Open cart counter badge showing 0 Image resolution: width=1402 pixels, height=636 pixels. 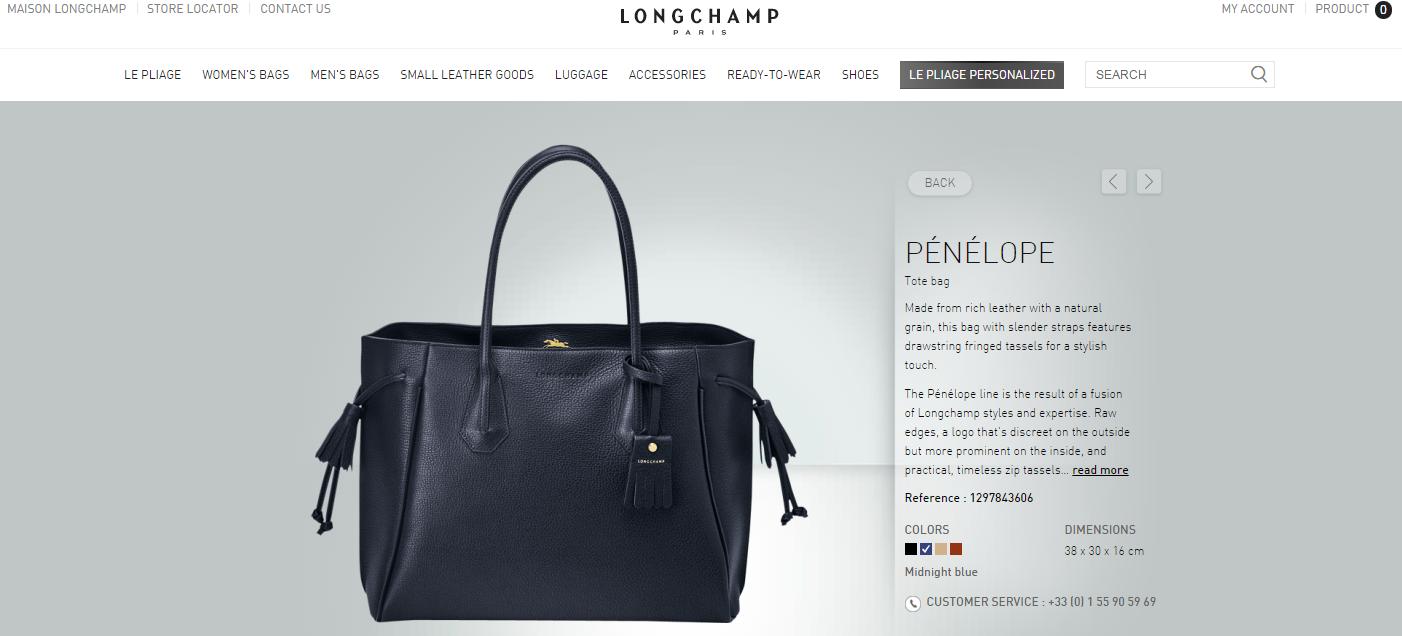(1383, 10)
